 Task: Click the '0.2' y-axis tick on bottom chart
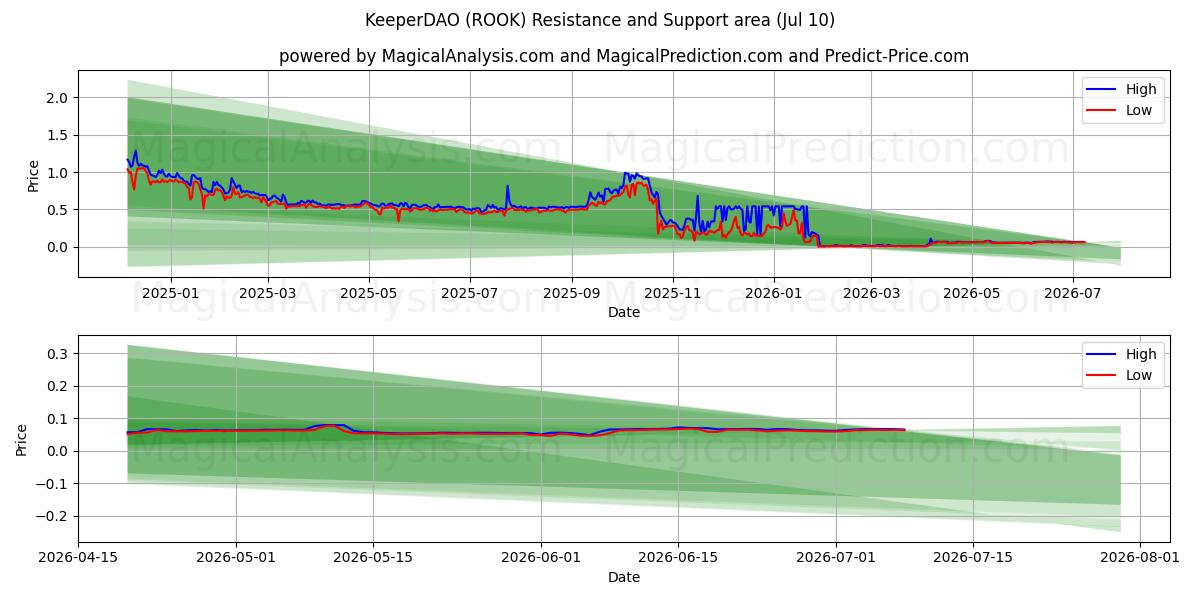tap(59, 386)
